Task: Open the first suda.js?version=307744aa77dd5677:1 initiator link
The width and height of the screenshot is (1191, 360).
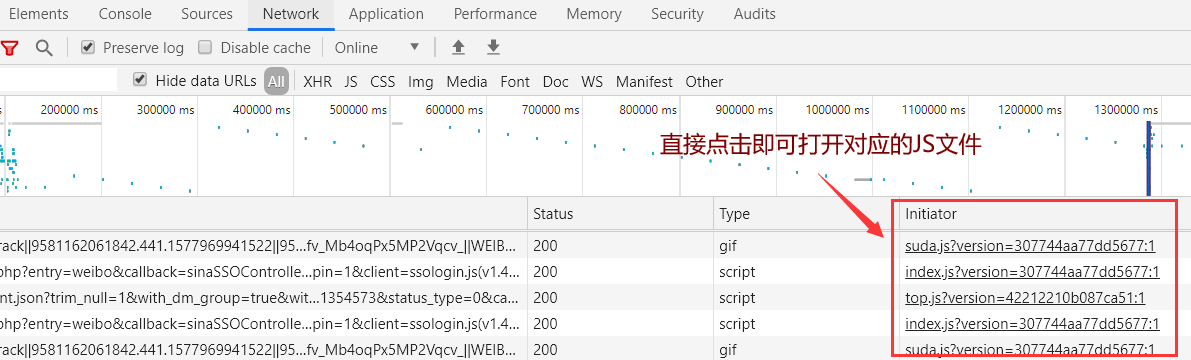Action: coord(1030,246)
